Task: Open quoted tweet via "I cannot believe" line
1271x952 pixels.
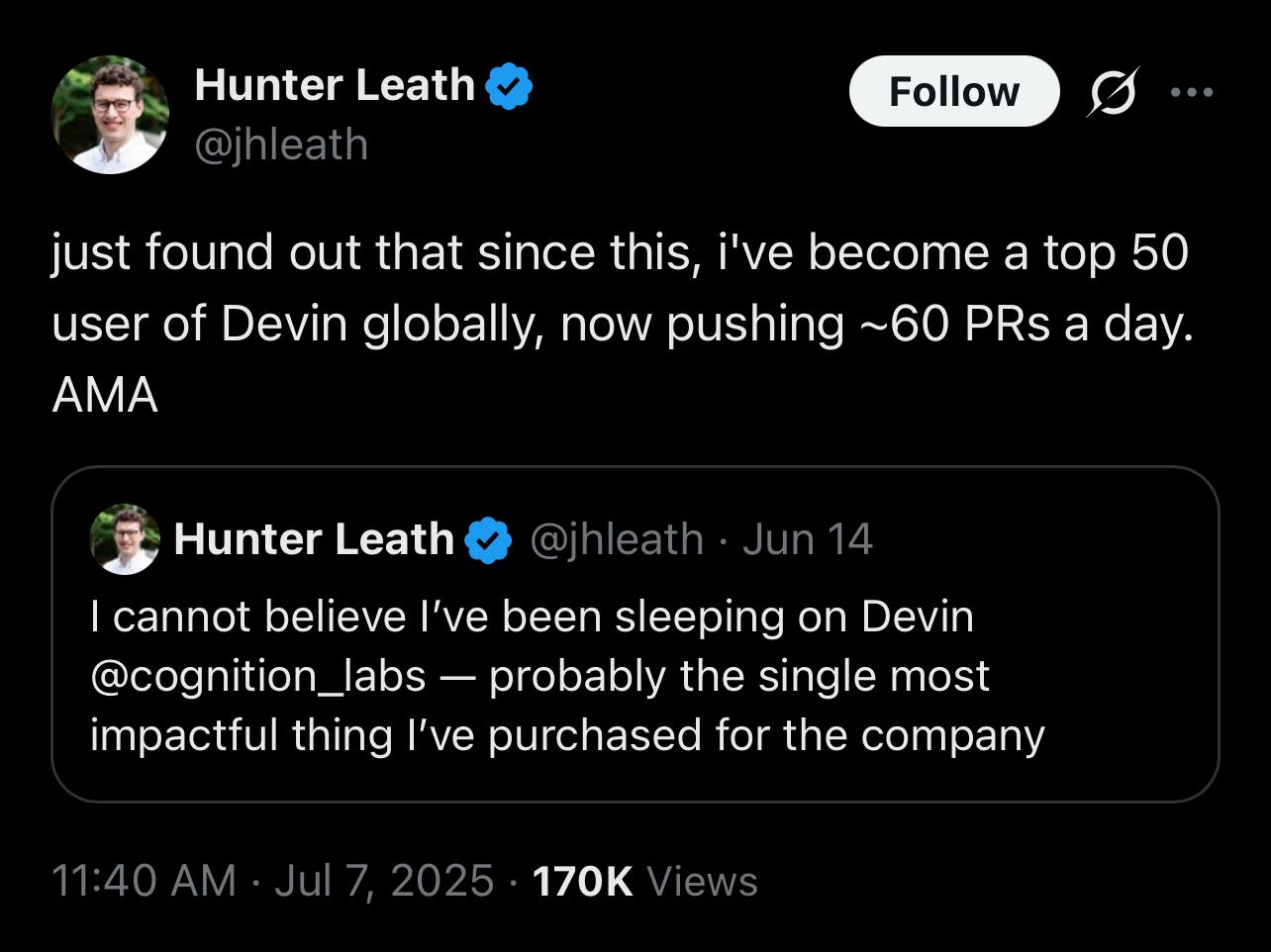Action: [532, 617]
